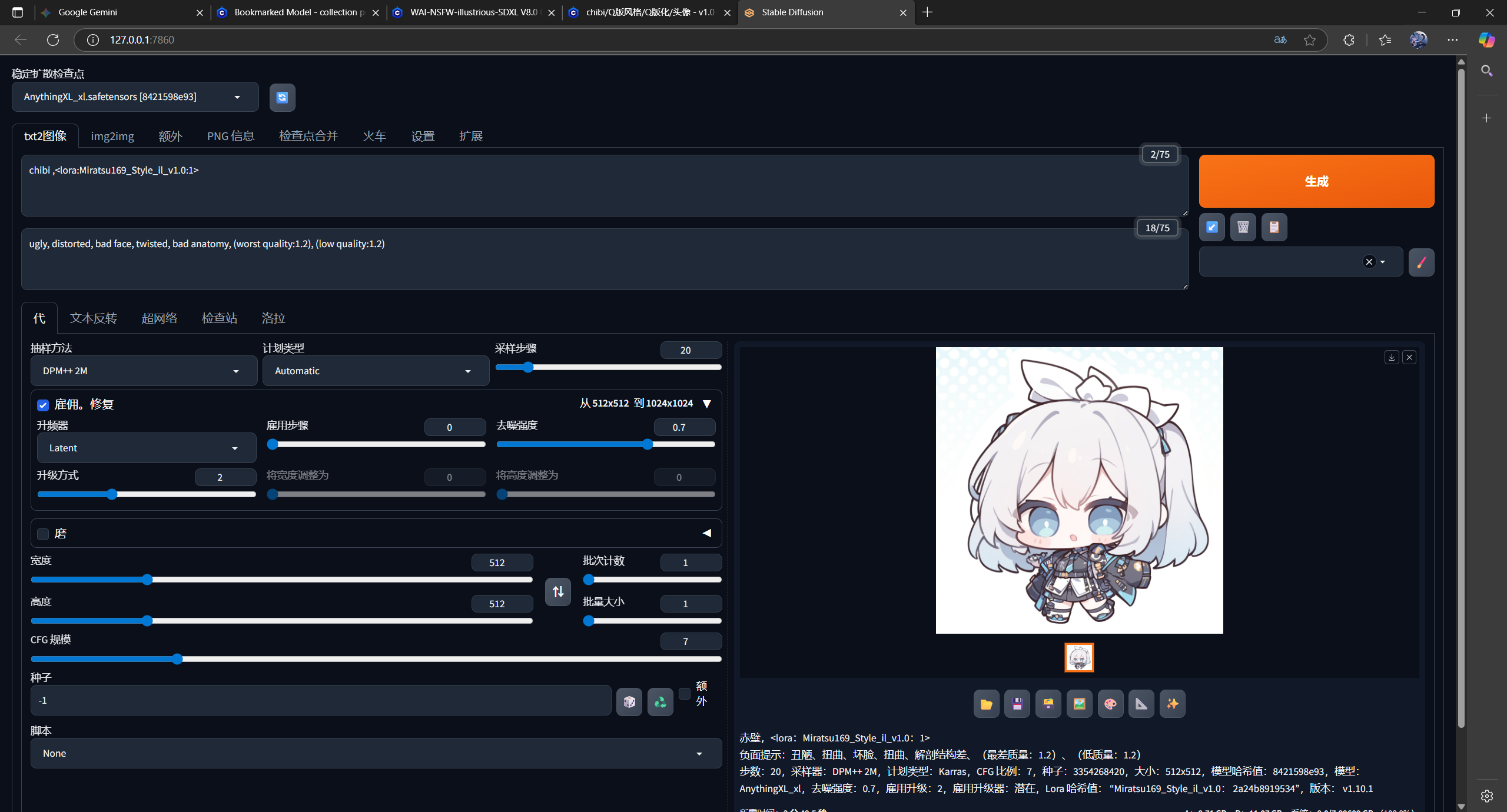The height and width of the screenshot is (812, 1507).
Task: Open the 洛拉 Lora sub-tab
Action: [273, 318]
